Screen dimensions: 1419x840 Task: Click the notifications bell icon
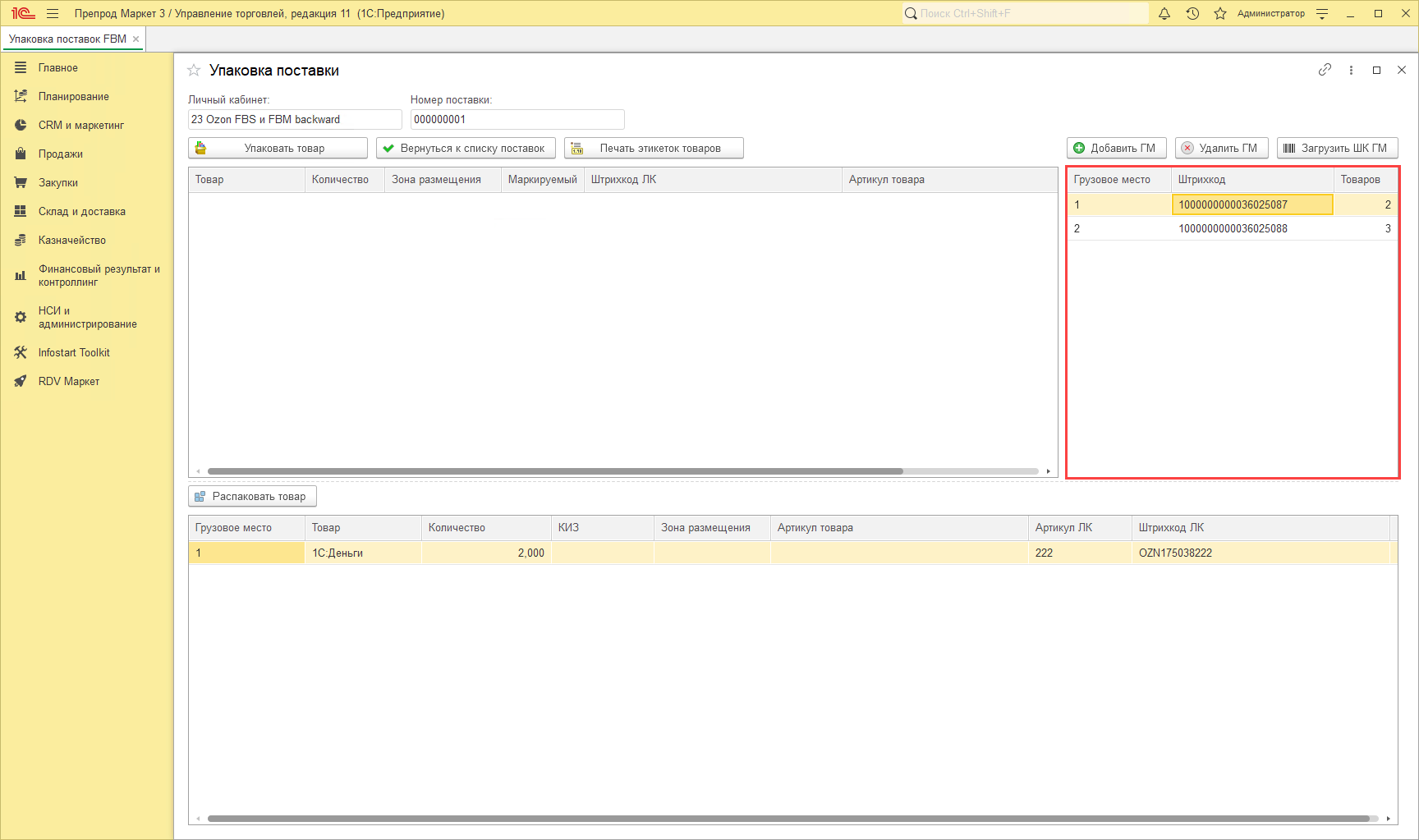[1164, 13]
